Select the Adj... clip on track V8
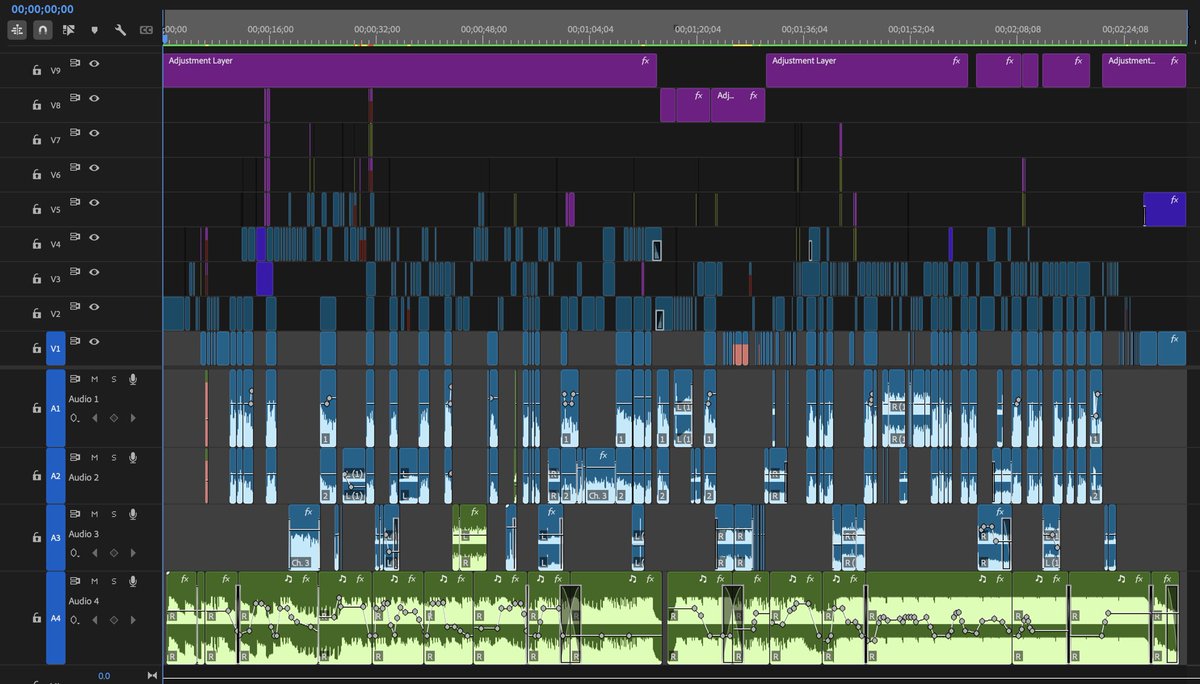1200x684 pixels. pos(738,105)
